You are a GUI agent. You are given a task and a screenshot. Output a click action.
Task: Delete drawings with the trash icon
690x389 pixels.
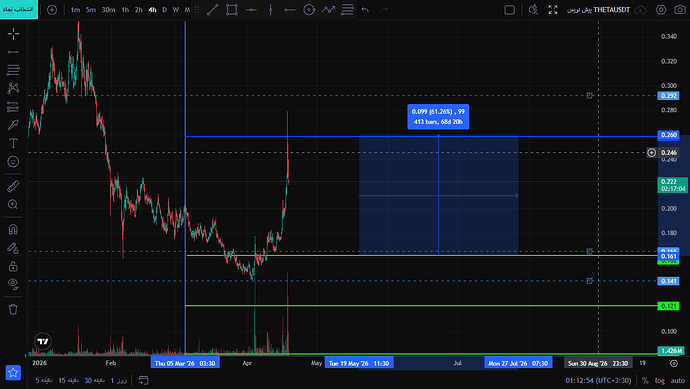coord(13,309)
